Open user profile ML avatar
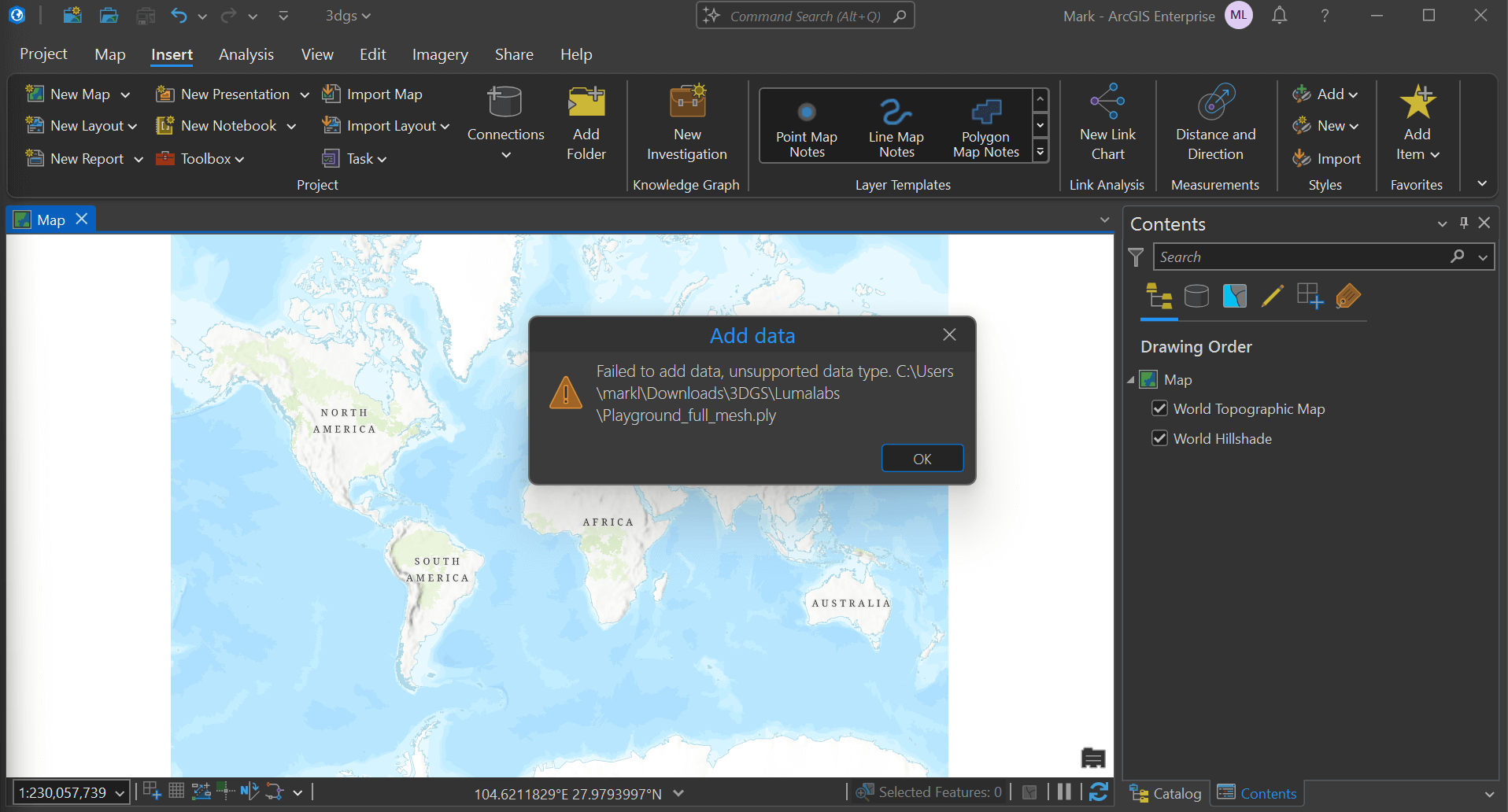The image size is (1508, 812). [x=1239, y=15]
